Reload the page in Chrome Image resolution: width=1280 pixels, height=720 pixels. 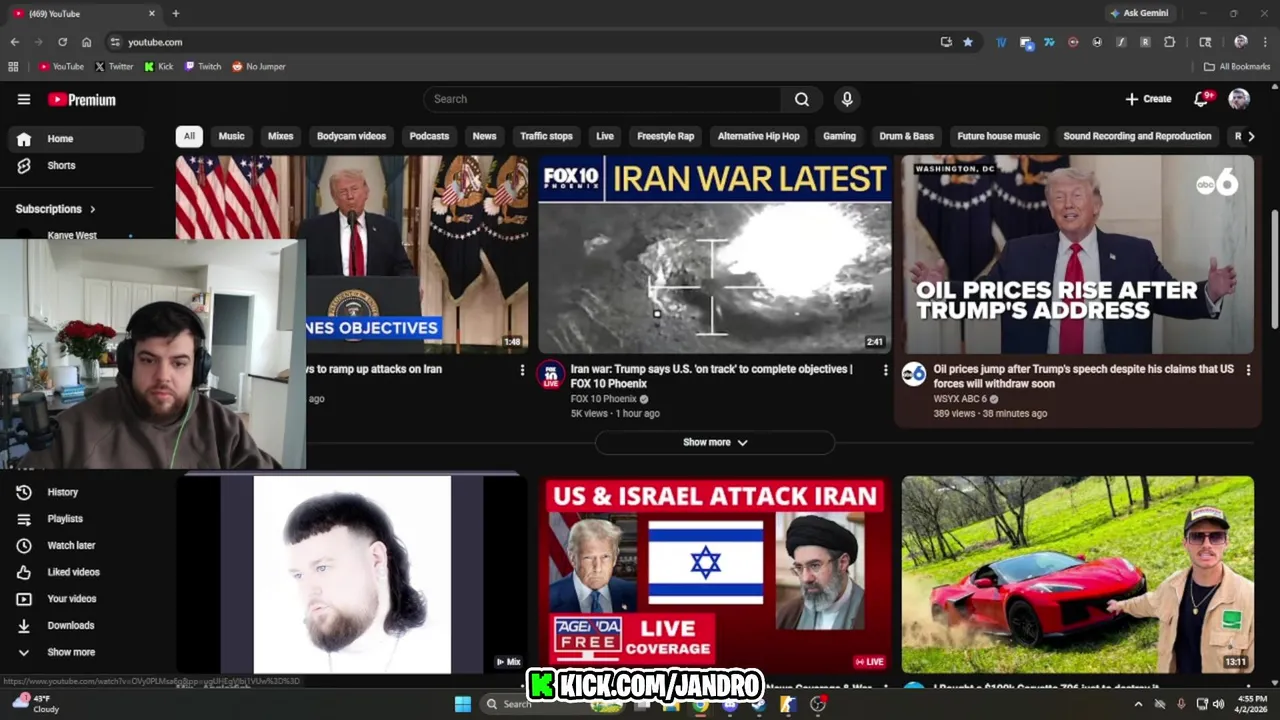tap(62, 42)
